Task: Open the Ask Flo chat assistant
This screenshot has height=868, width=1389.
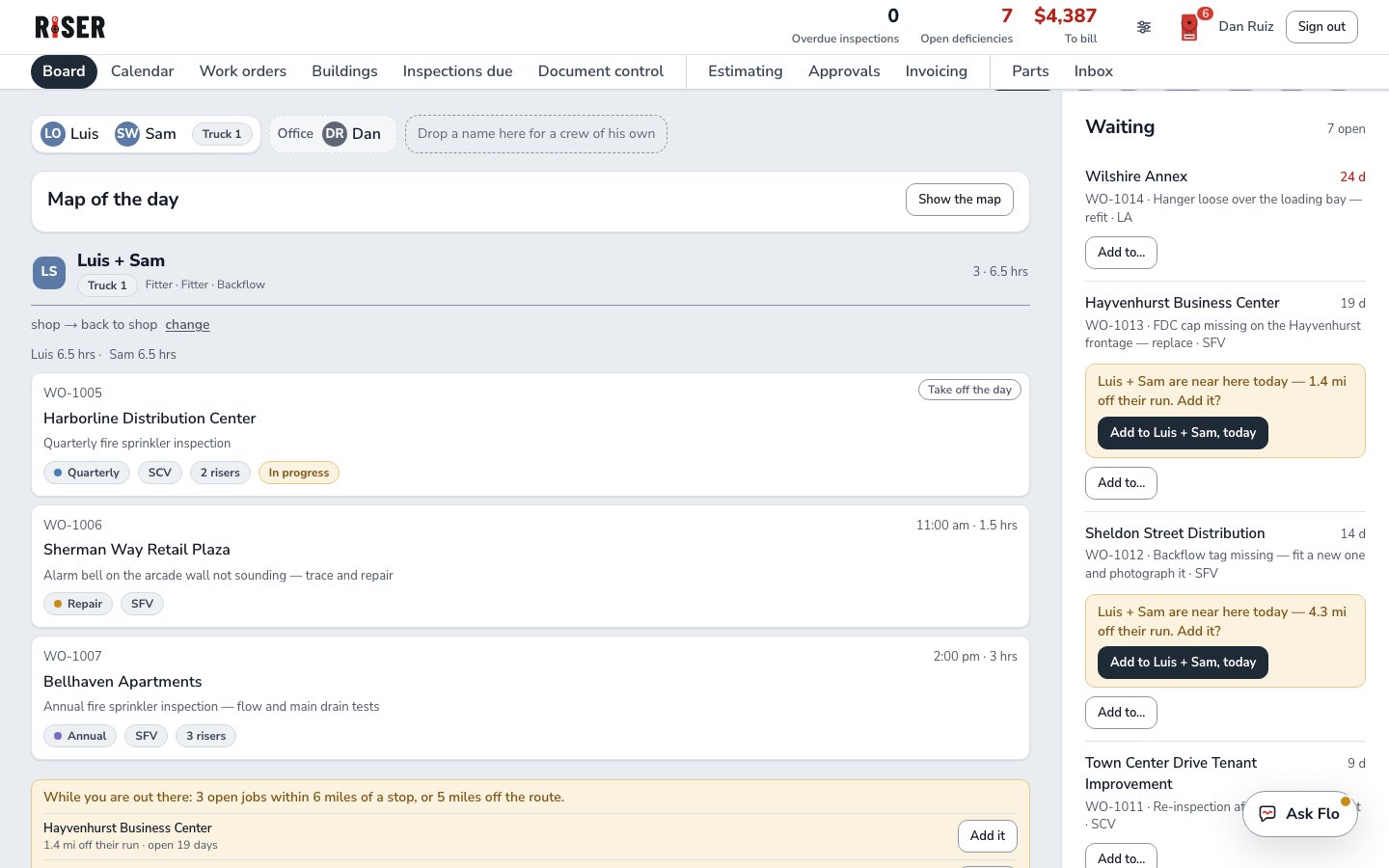Action: [x=1299, y=813]
